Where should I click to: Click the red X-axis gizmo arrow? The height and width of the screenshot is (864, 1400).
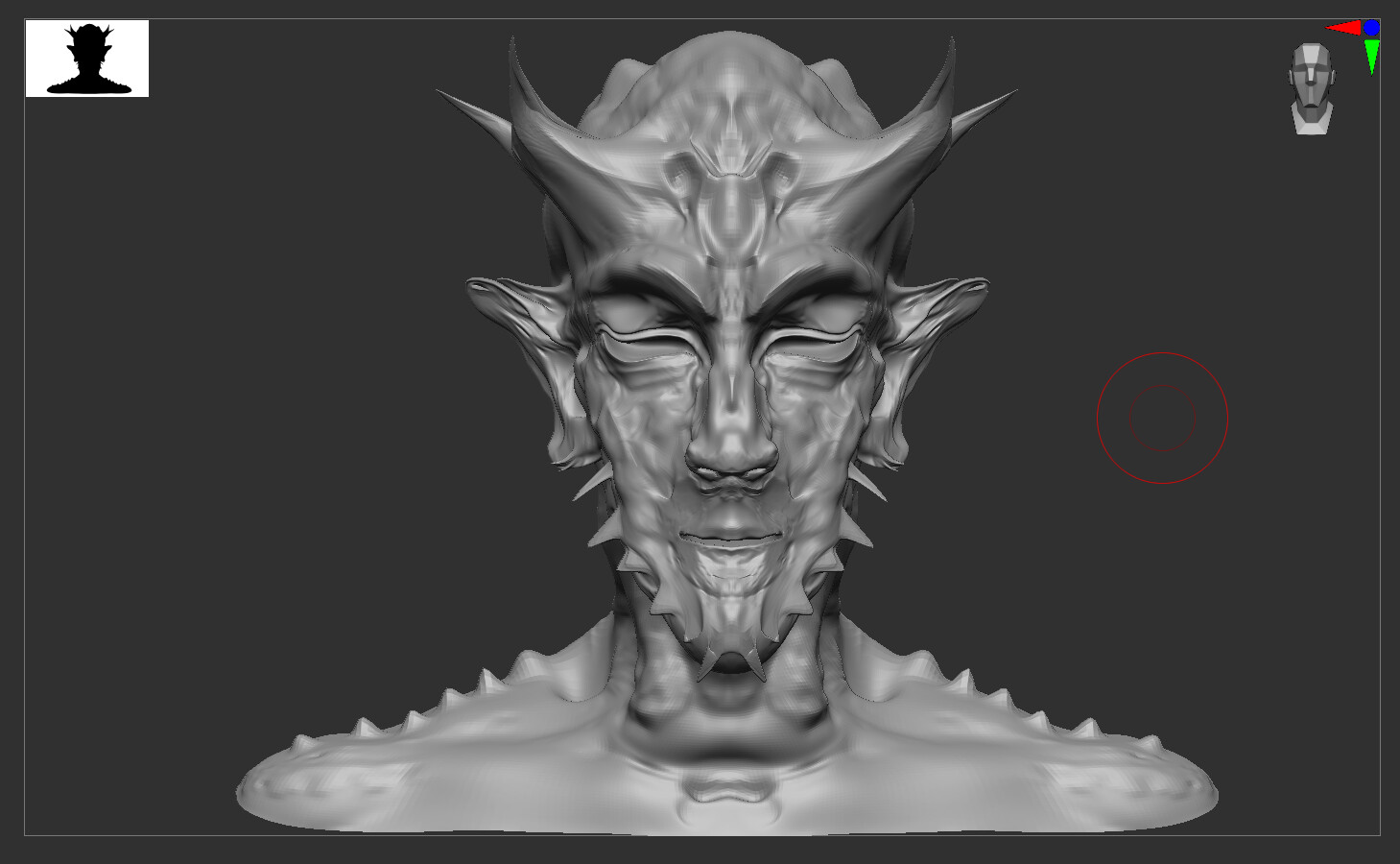[1343, 27]
